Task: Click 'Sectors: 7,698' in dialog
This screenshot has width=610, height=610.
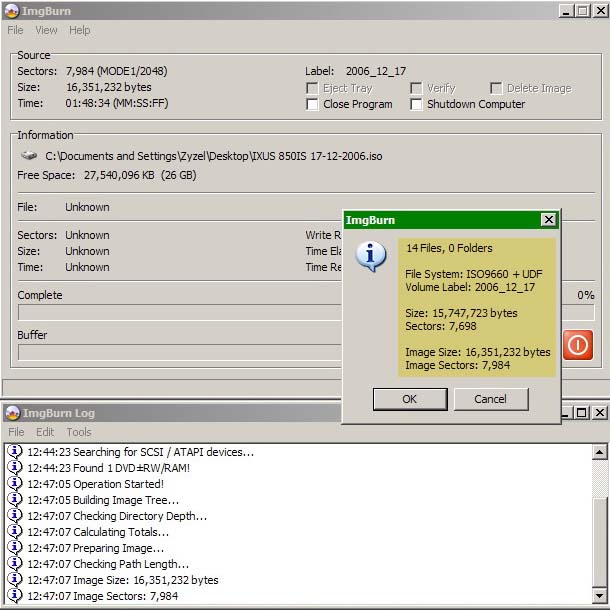Action: coord(440,326)
